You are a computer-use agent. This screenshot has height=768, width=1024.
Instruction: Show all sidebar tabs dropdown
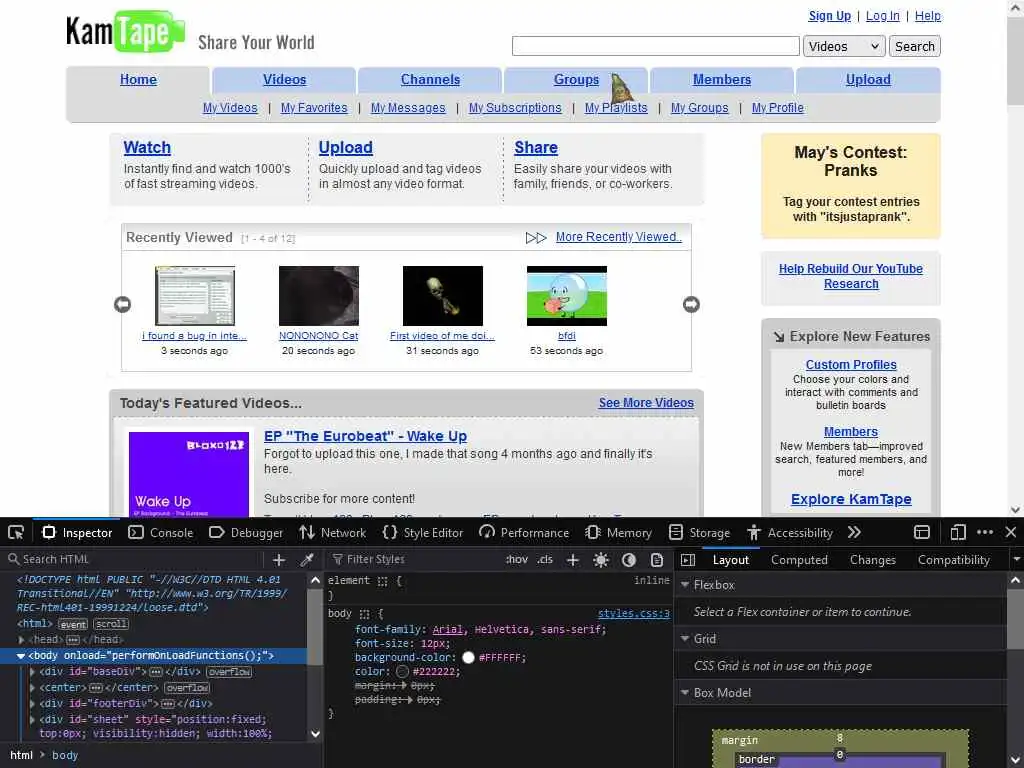(x=1016, y=560)
